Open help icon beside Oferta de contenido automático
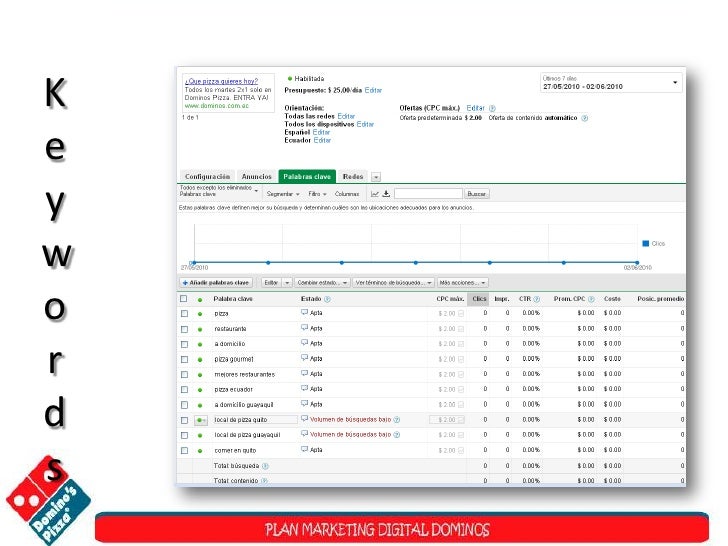The image size is (728, 546). click(x=585, y=118)
